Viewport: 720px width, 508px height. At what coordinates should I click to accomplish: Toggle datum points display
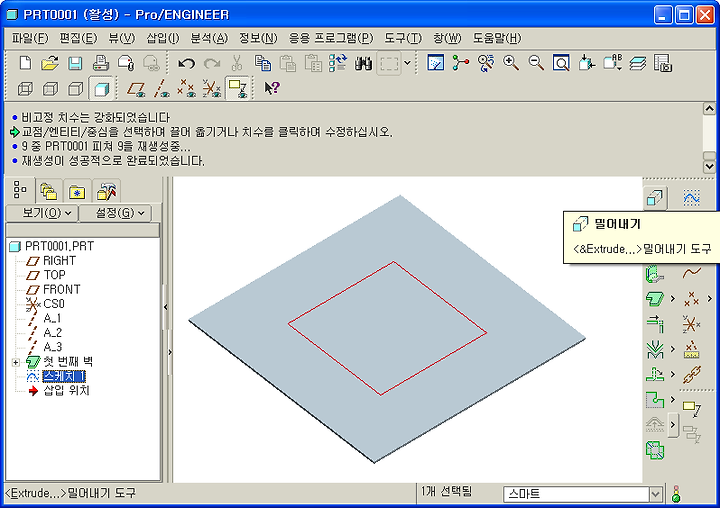[186, 88]
